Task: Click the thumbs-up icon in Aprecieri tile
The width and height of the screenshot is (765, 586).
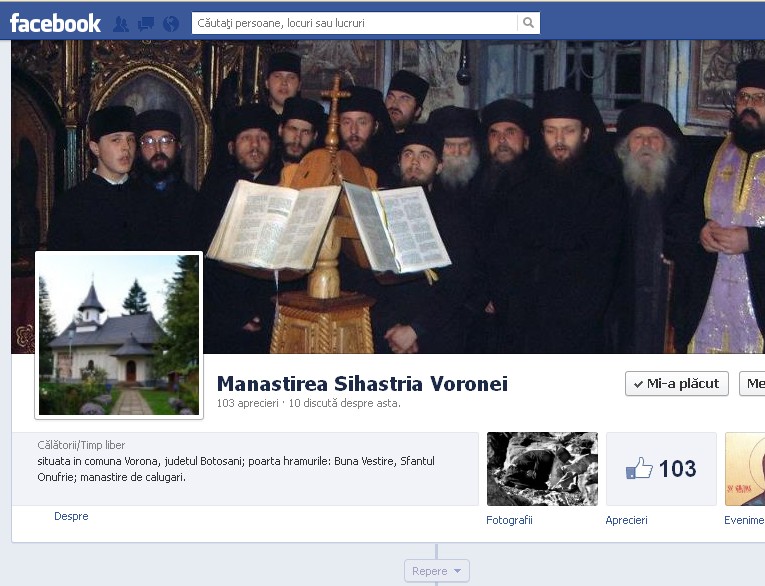Action: [x=638, y=468]
